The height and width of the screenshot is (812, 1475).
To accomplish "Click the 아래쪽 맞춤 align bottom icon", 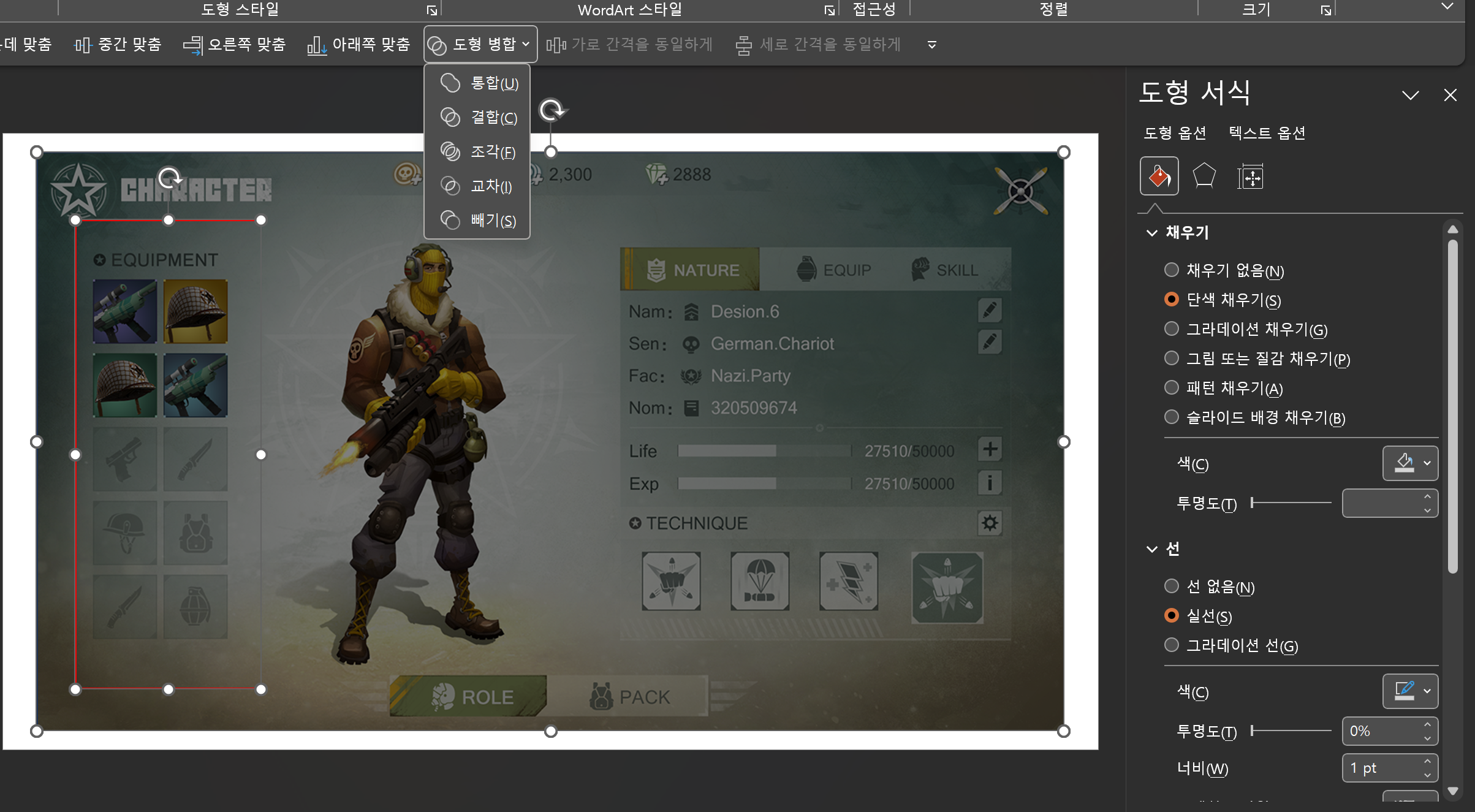I will click(316, 45).
